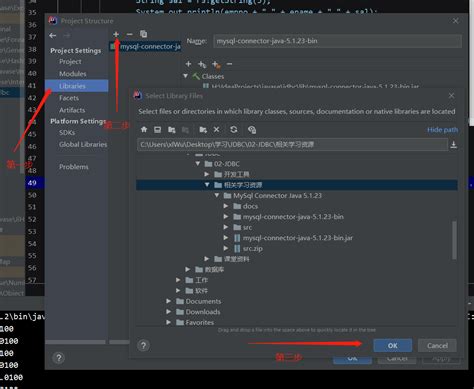Cancel the Select Library Files dialog
This screenshot has width=474, height=389.
tap(437, 346)
